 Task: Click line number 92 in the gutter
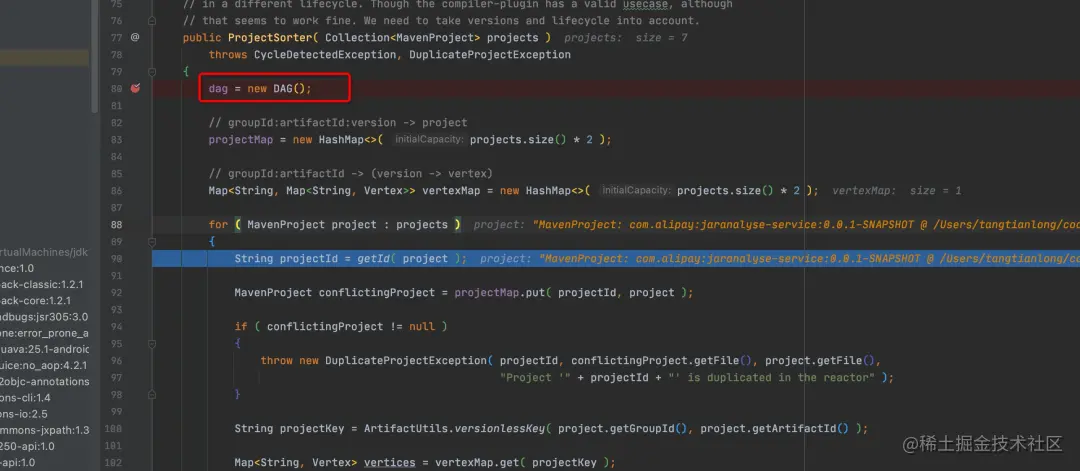(x=116, y=293)
